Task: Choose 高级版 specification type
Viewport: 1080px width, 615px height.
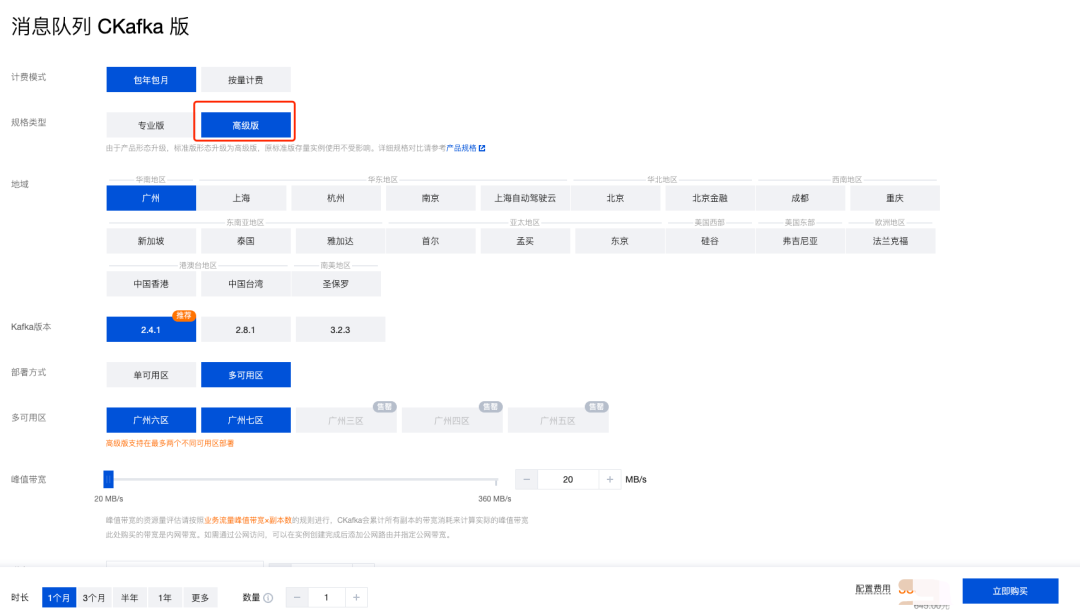Action: 246,125
